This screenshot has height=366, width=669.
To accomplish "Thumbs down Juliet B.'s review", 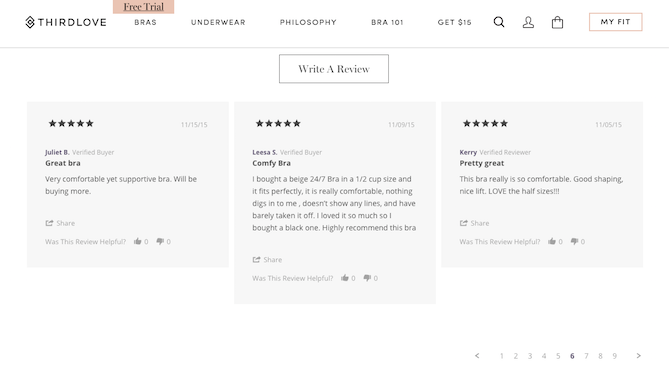I will [160, 241].
